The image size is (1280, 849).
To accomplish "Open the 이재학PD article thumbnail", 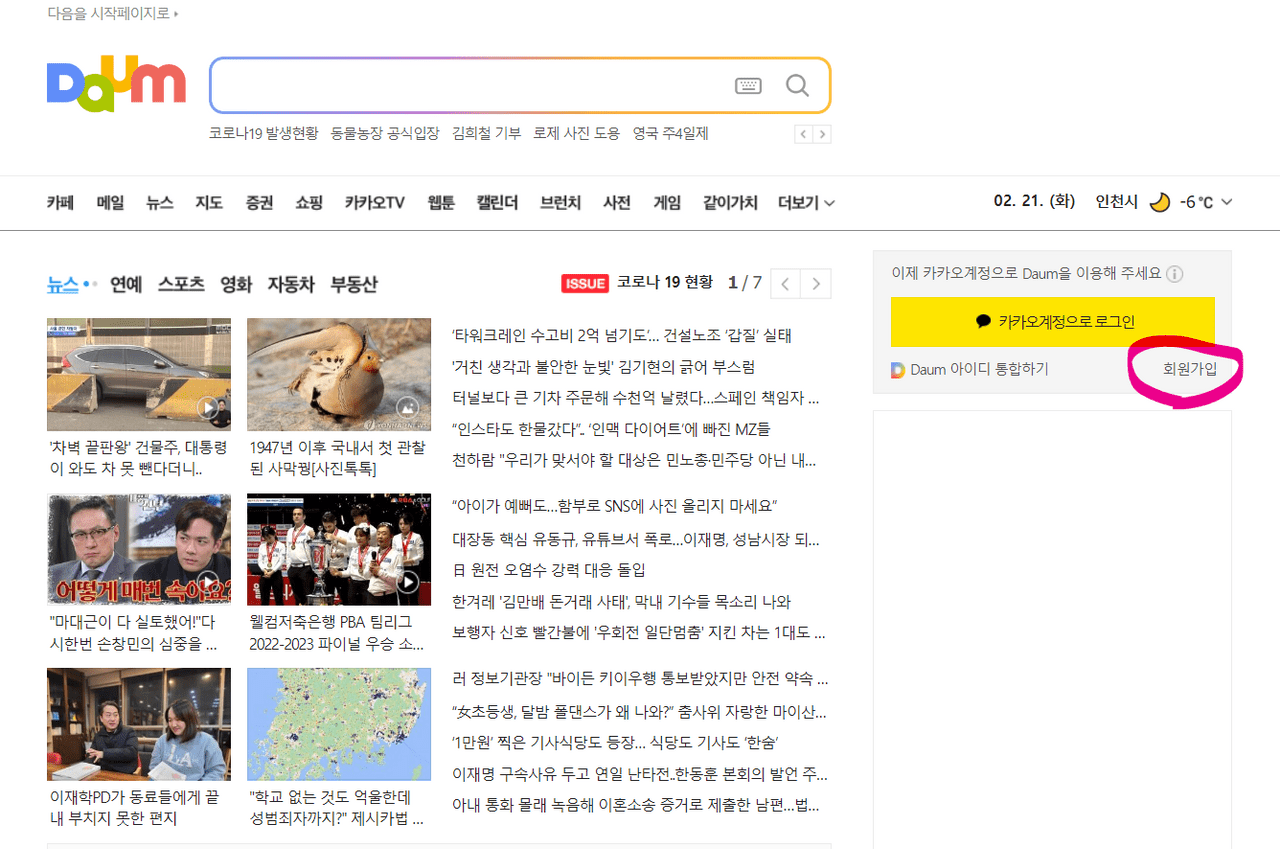I will 139,724.
